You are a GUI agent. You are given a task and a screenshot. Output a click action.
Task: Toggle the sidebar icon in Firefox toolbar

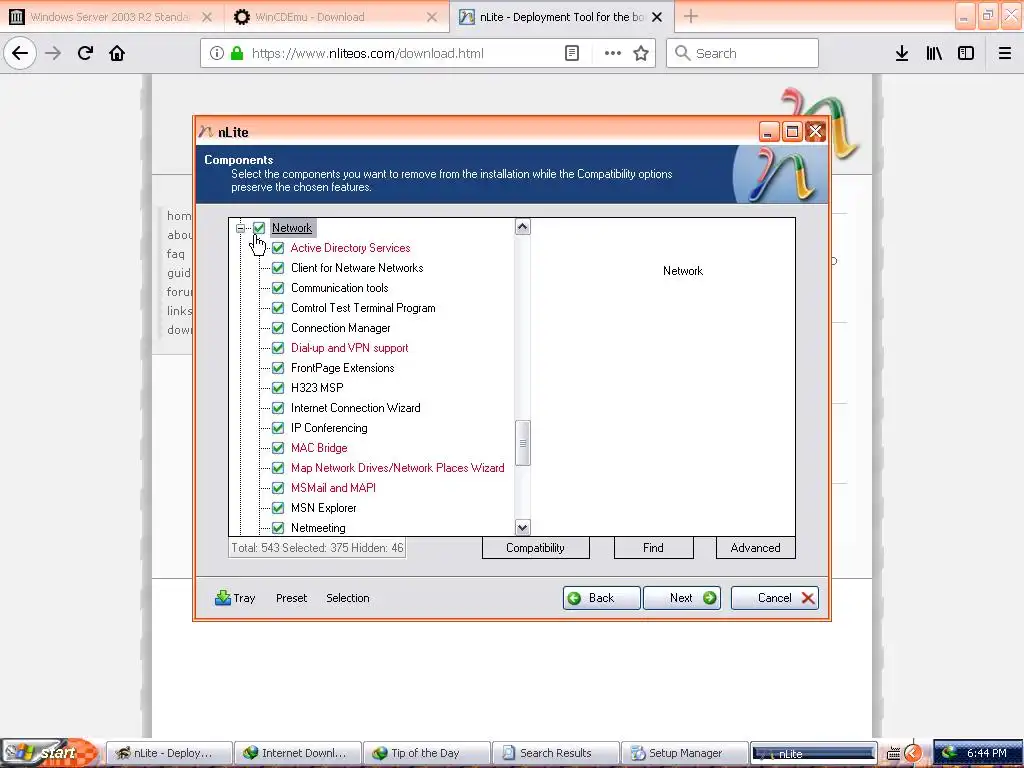[x=966, y=54]
